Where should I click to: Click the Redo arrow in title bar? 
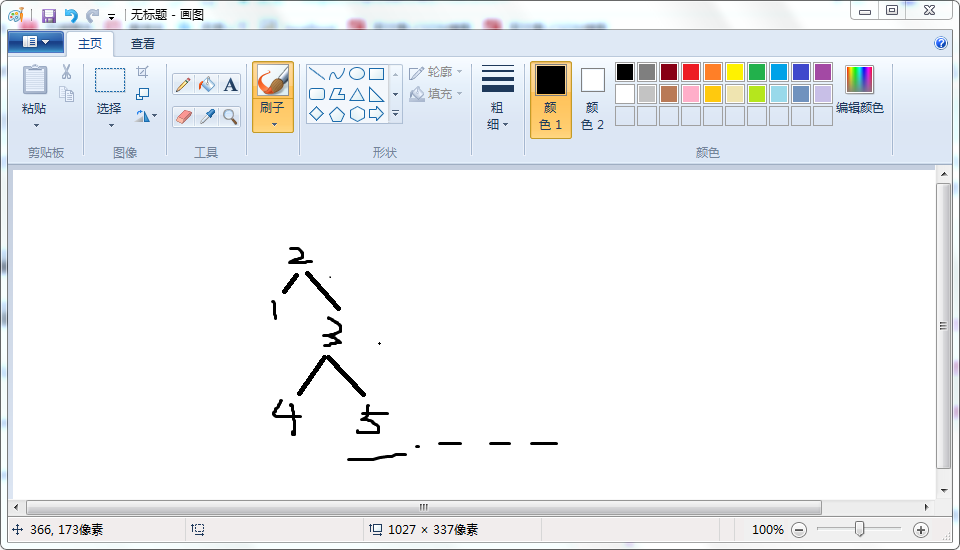[x=92, y=15]
